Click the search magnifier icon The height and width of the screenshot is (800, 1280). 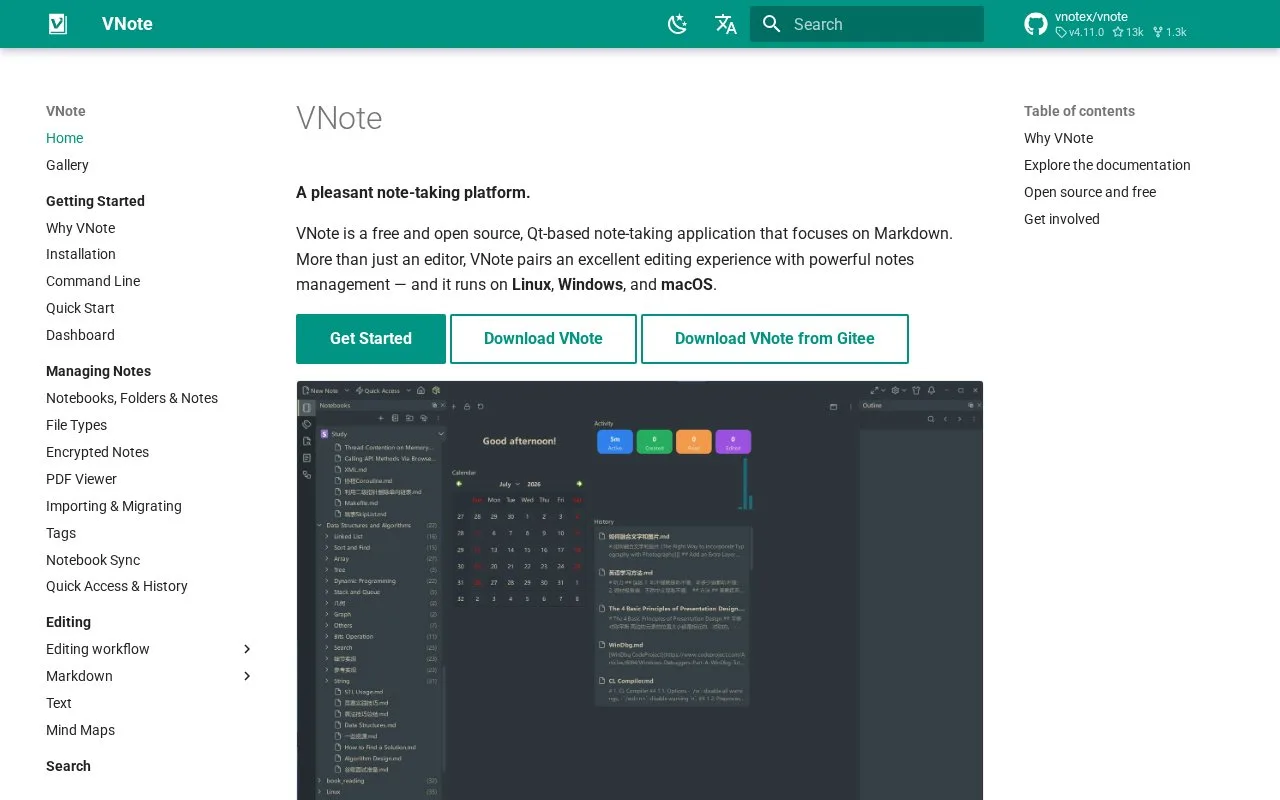pos(771,24)
